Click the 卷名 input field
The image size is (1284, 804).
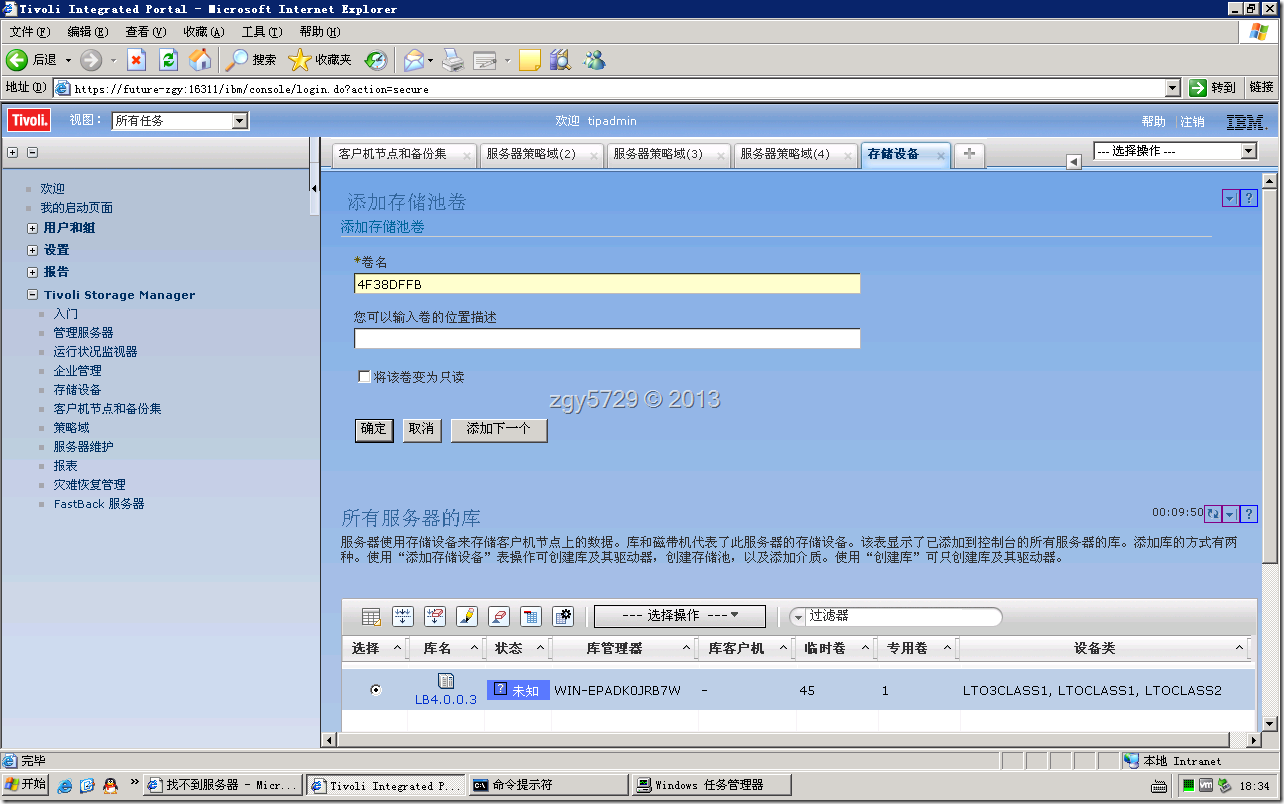[607, 284]
